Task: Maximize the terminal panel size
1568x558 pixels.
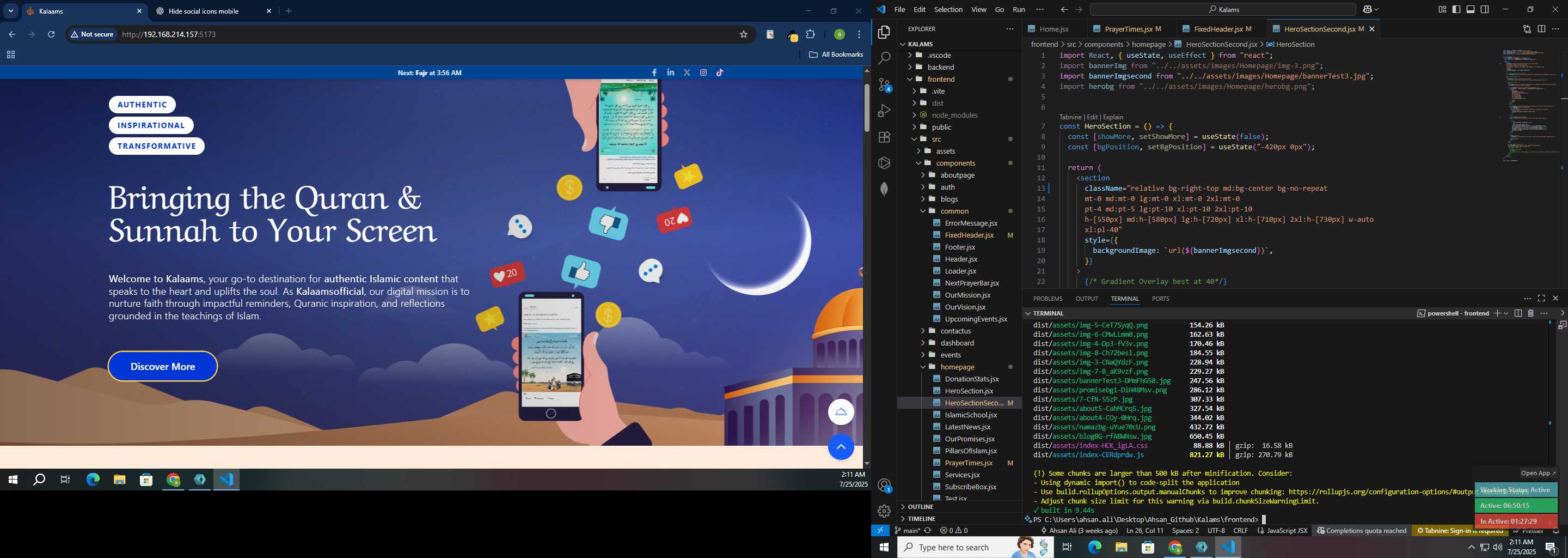Action: coord(1541,299)
